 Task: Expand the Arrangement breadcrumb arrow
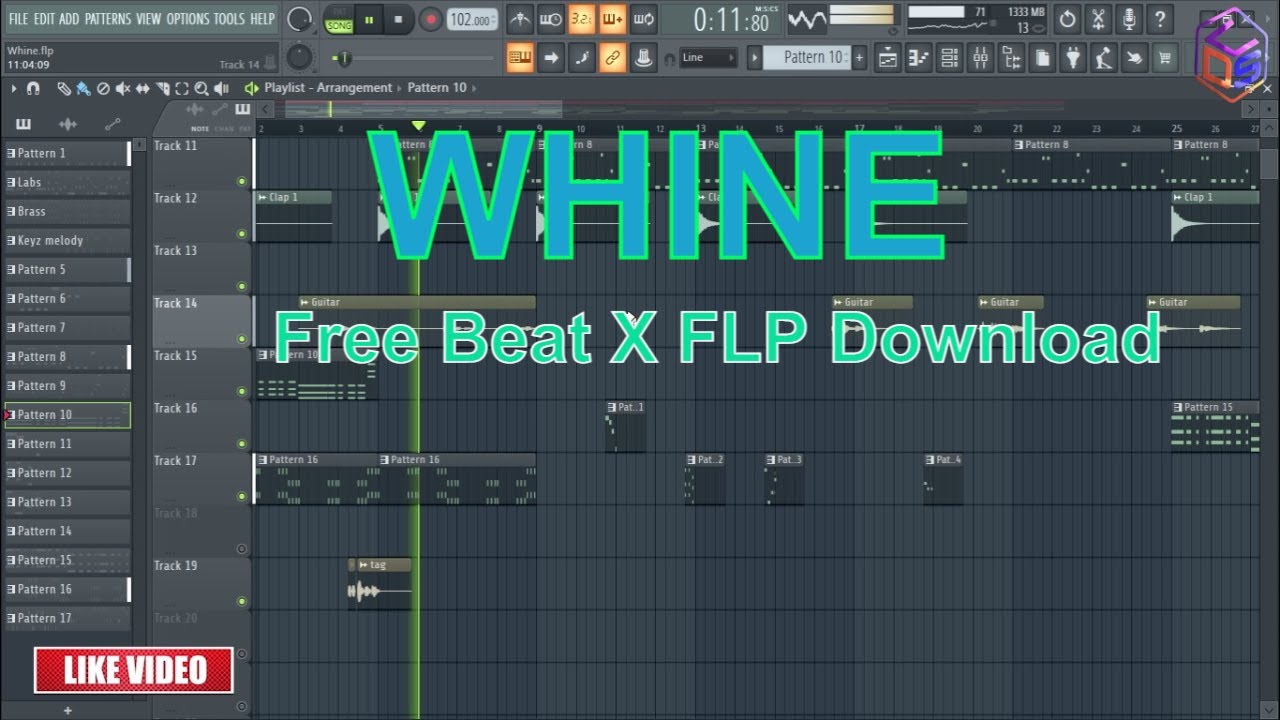[400, 88]
